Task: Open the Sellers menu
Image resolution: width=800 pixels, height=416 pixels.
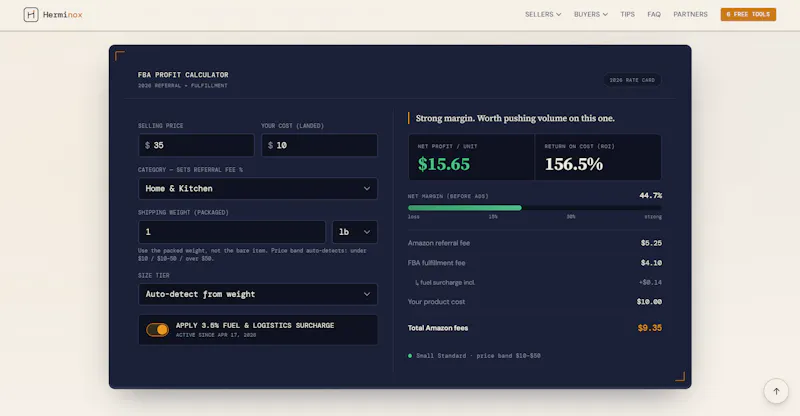Action: [x=543, y=14]
